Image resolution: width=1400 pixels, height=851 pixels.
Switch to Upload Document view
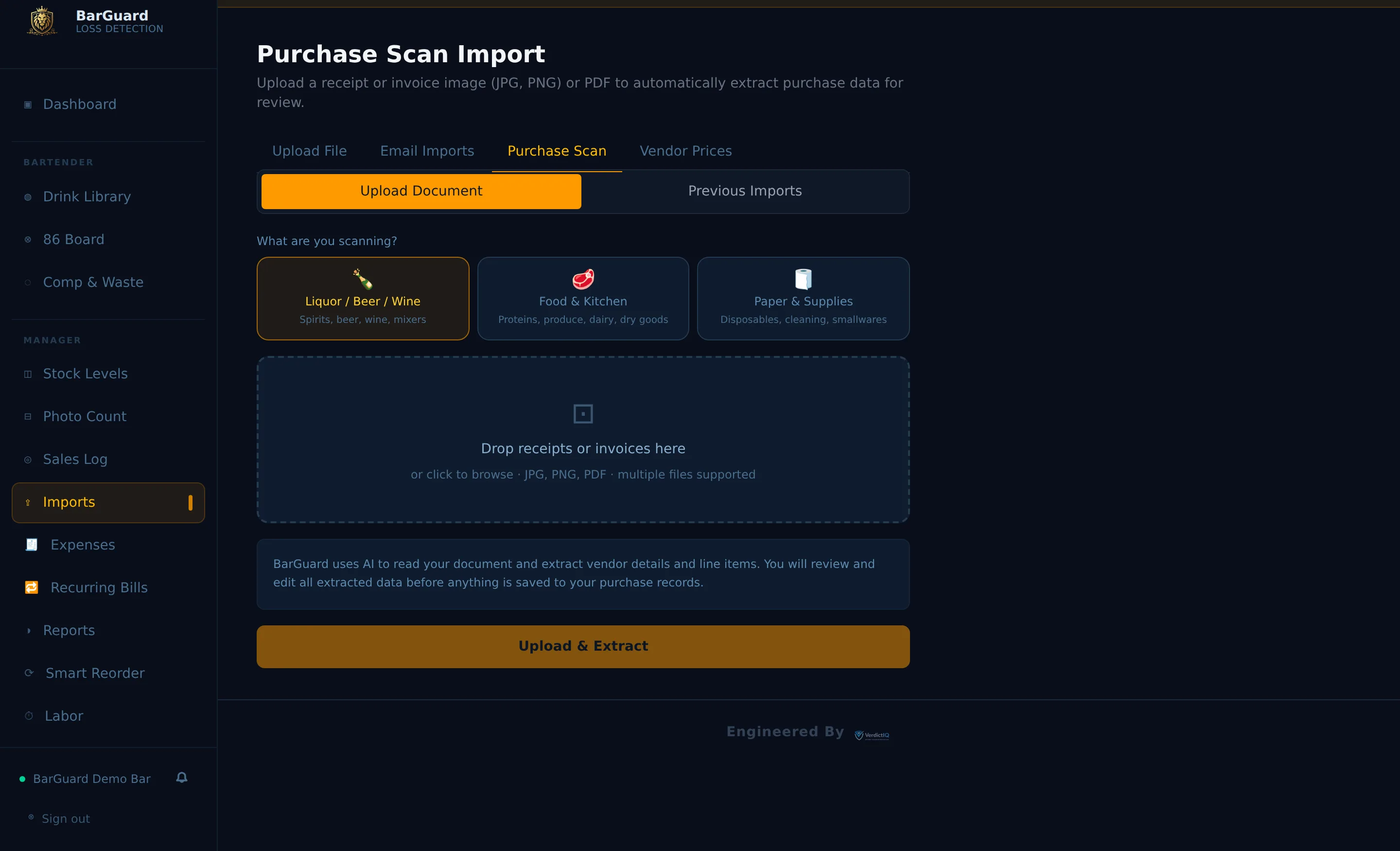[421, 192]
